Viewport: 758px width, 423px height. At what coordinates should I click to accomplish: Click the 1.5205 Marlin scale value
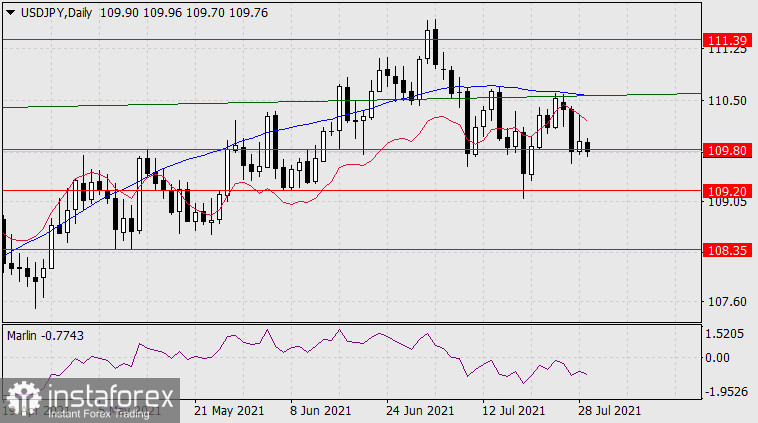click(x=725, y=335)
